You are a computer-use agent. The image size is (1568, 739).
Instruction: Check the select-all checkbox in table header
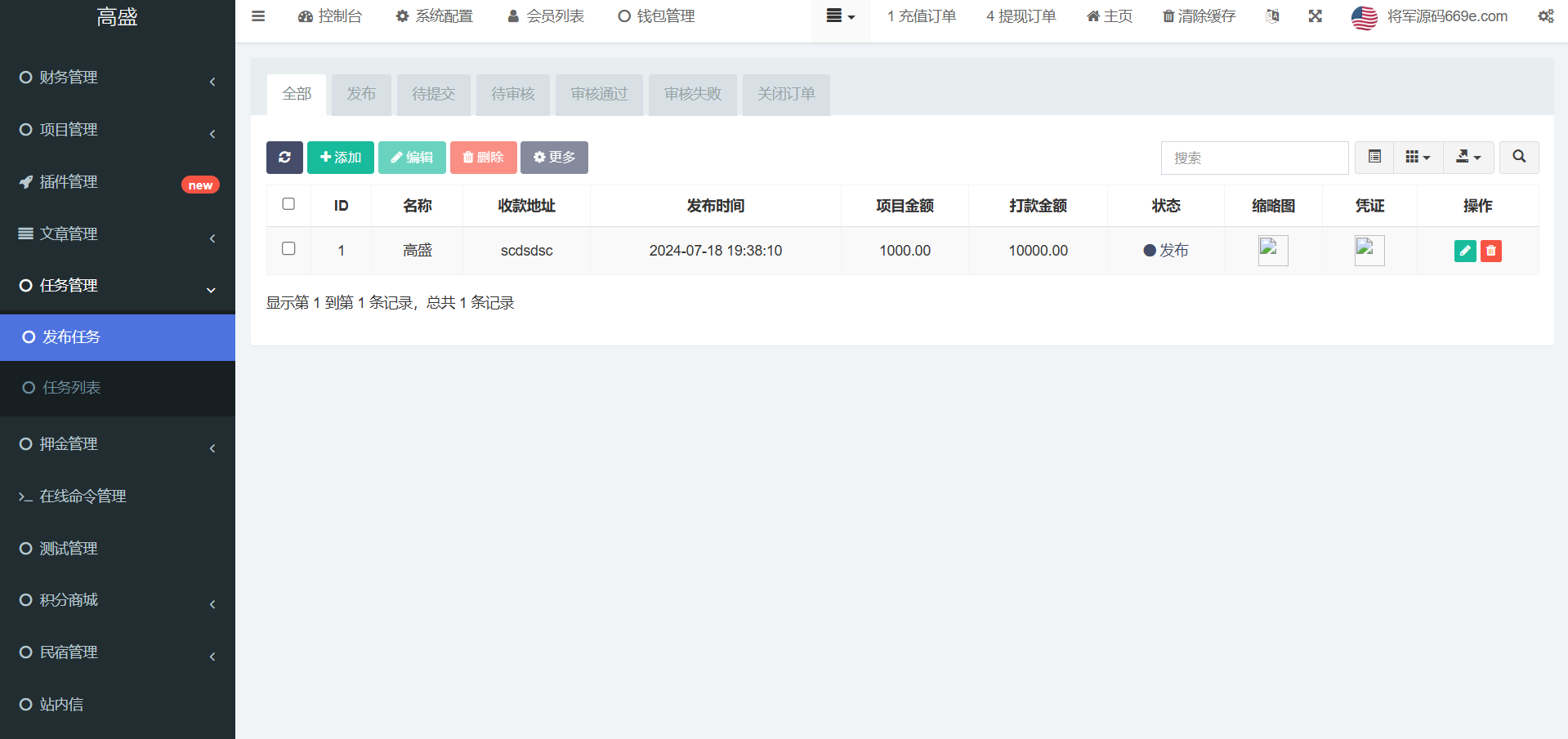point(288,204)
